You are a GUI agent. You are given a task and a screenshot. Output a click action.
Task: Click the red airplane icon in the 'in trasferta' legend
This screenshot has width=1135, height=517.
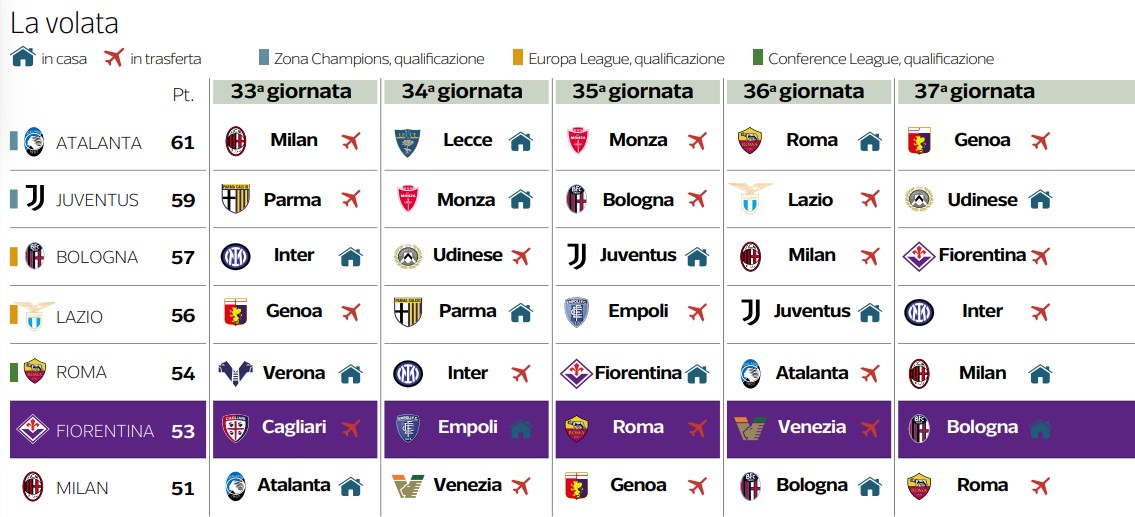pyautogui.click(x=114, y=56)
